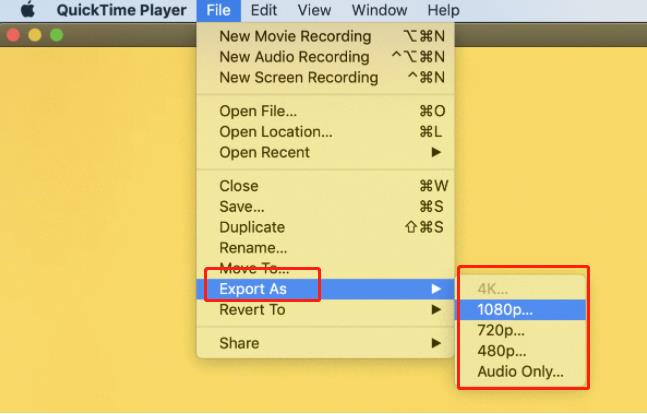Open the Help menu

(x=443, y=10)
